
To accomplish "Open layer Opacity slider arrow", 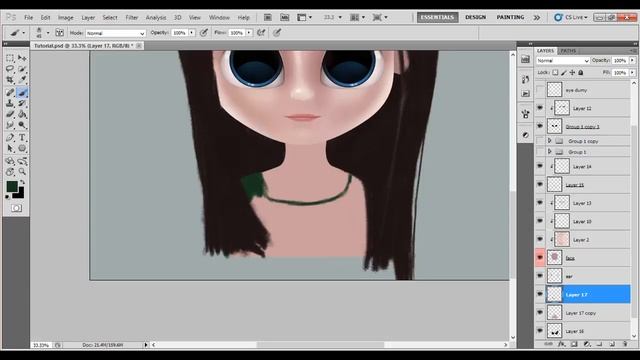I will pyautogui.click(x=632, y=60).
